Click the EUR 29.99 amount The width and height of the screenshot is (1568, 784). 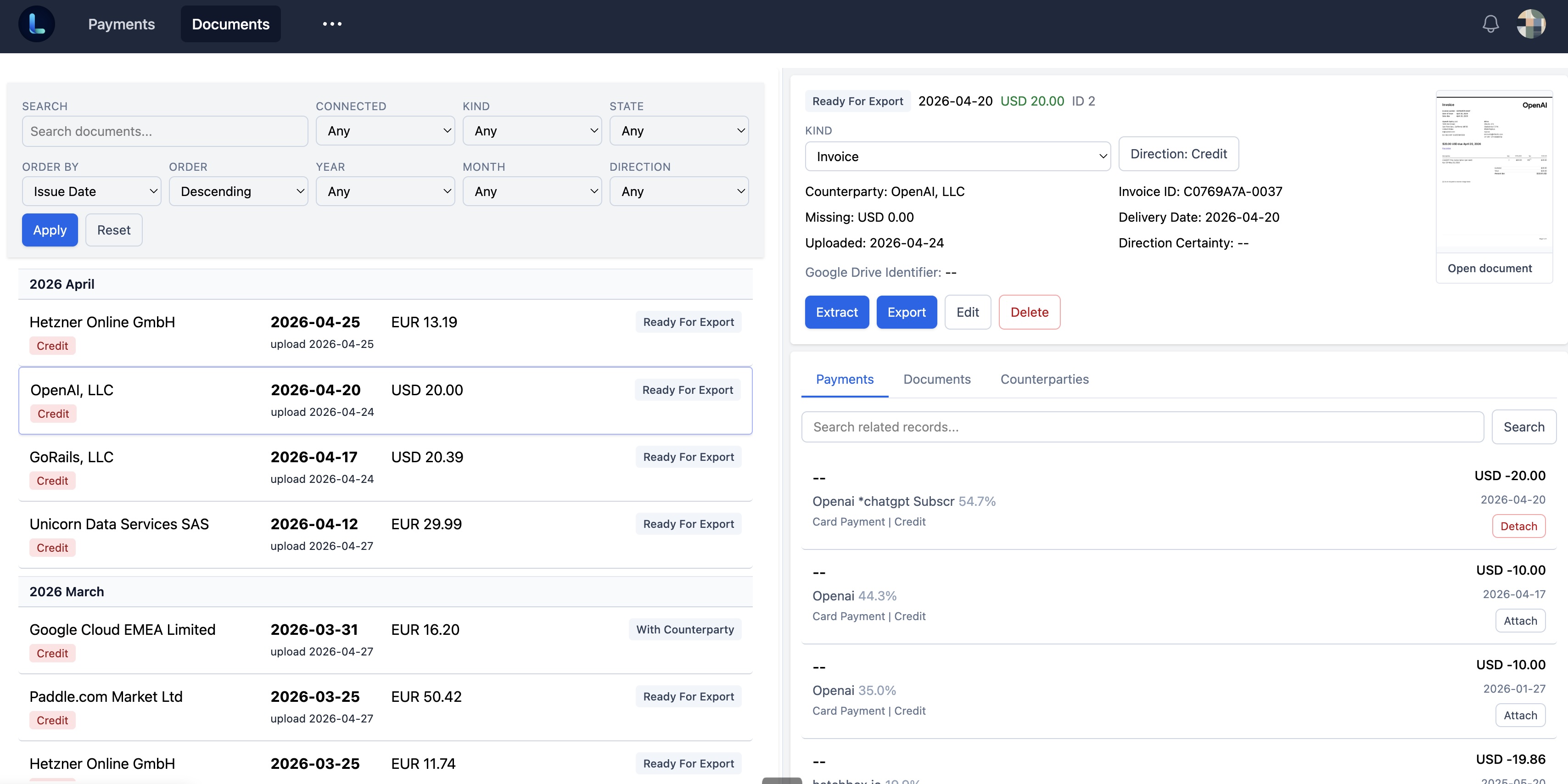point(426,524)
